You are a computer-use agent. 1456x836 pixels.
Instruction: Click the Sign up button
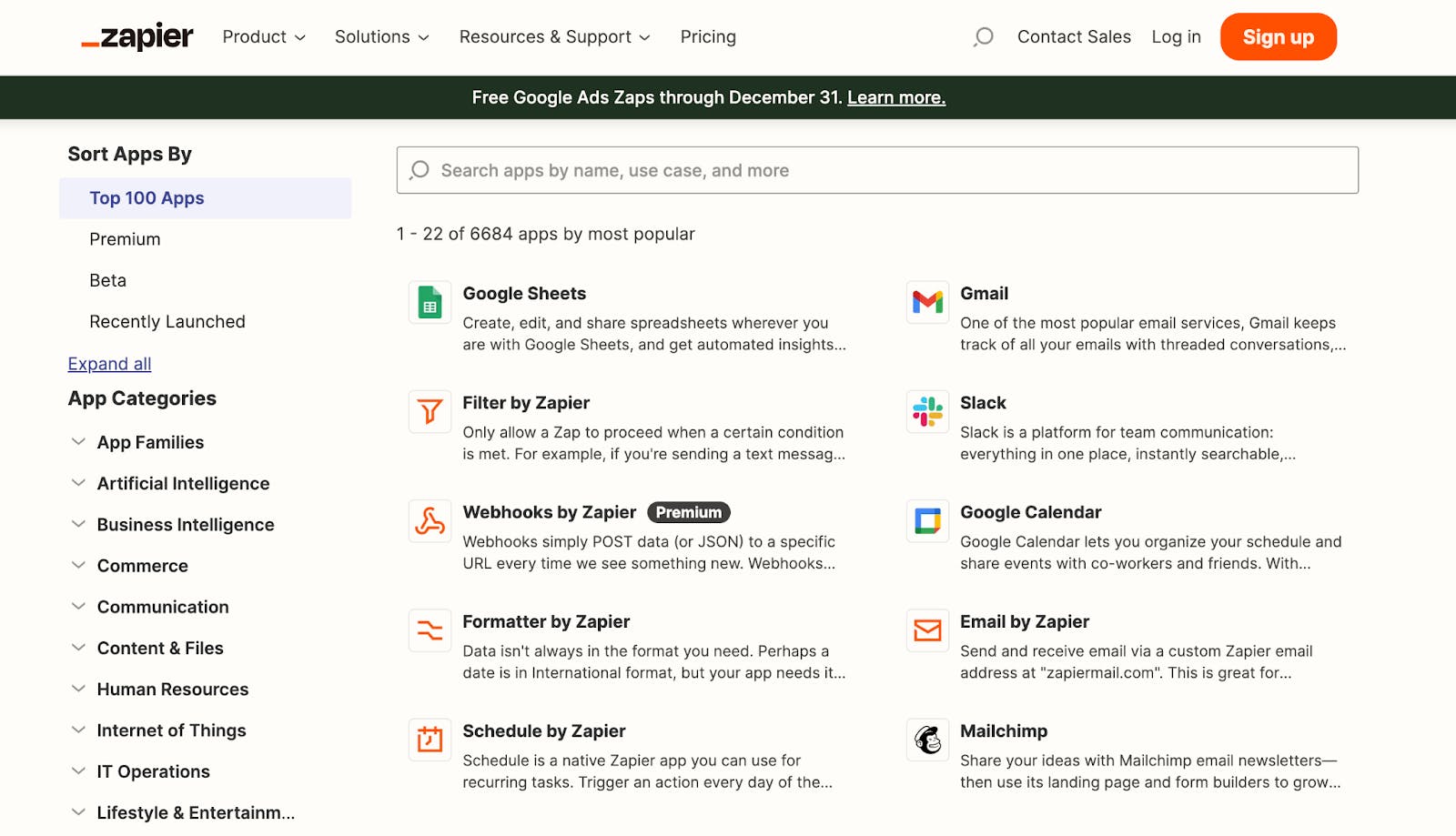pos(1278,37)
